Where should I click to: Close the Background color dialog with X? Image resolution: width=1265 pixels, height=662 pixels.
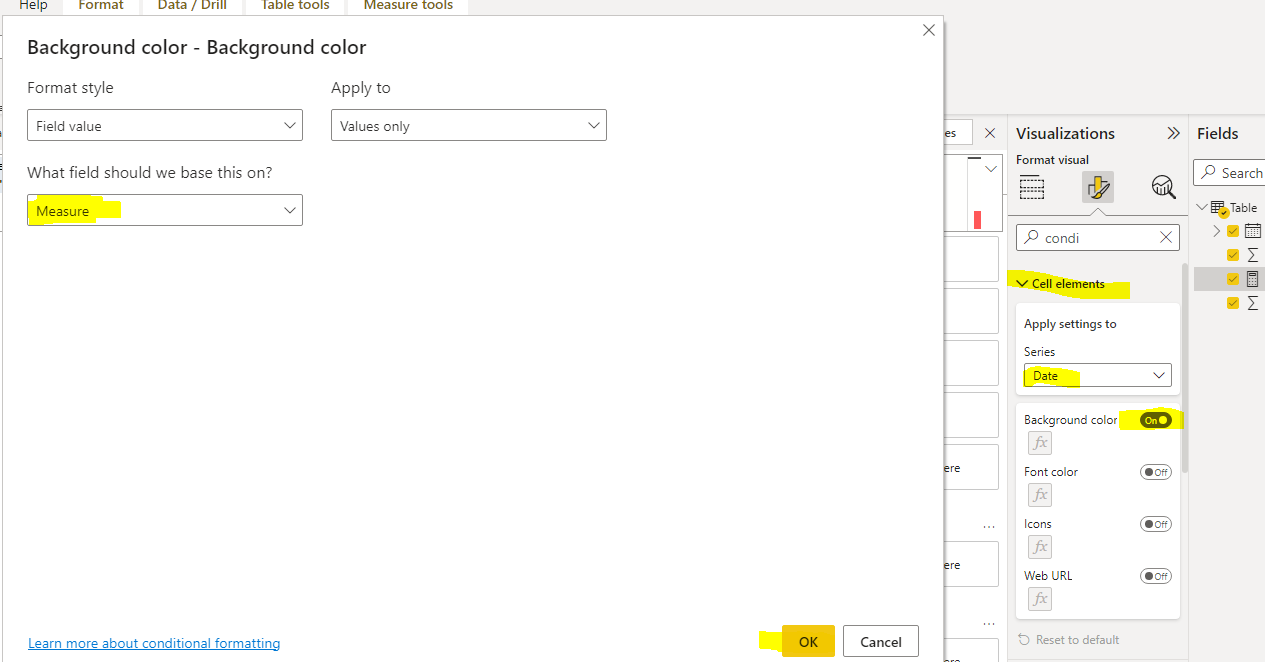[x=929, y=30]
